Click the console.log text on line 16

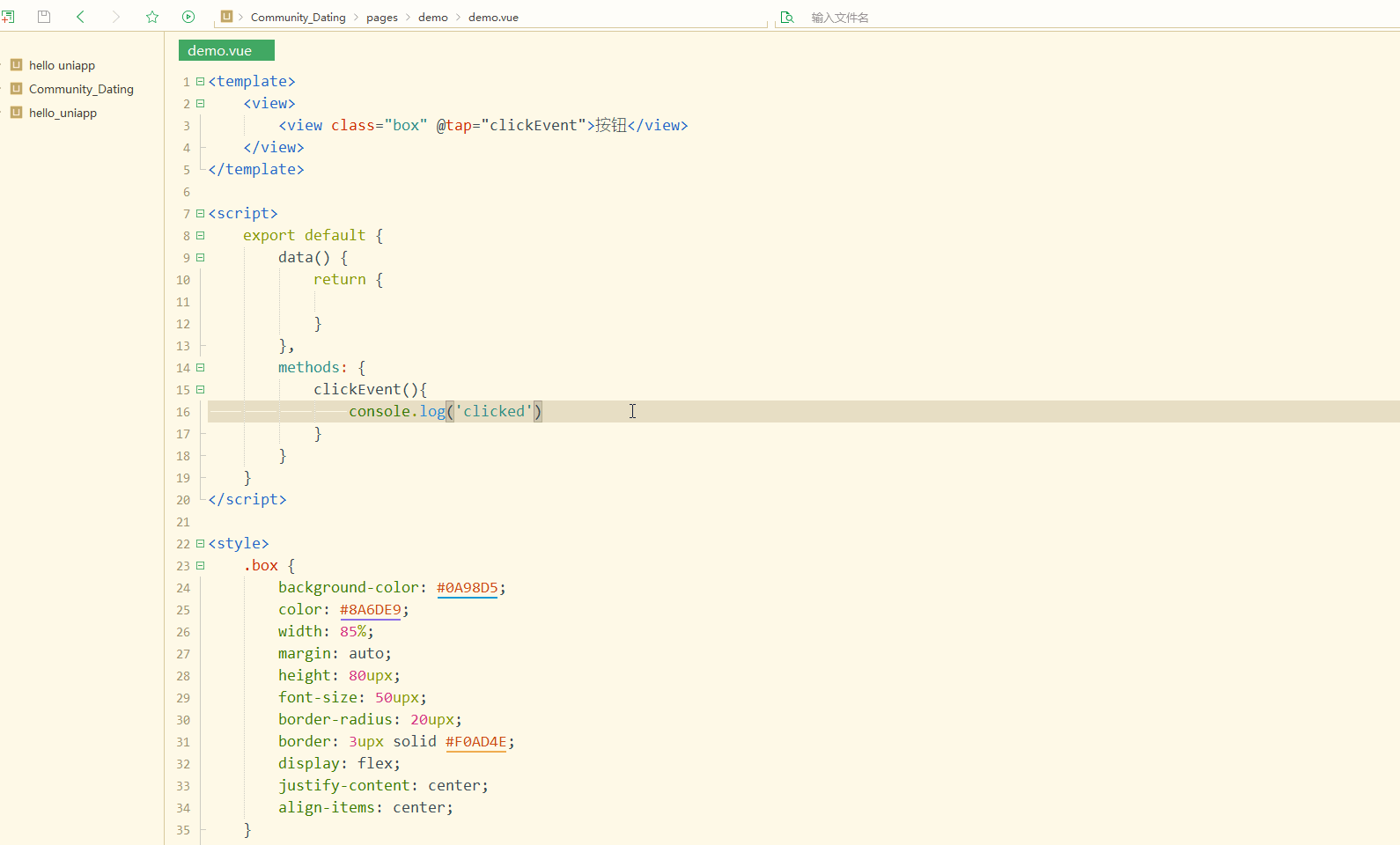[397, 411]
